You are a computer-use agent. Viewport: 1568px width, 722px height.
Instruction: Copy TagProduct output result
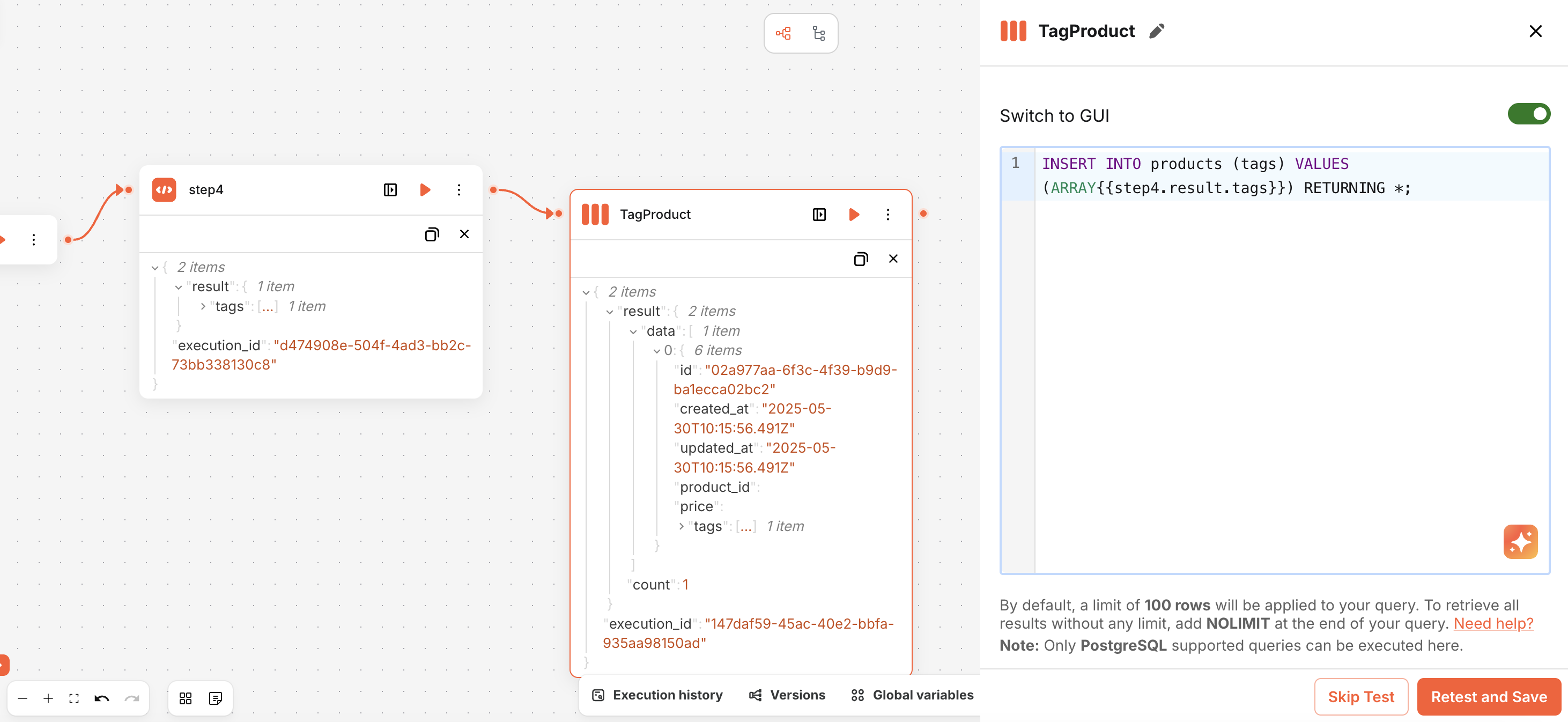(861, 259)
